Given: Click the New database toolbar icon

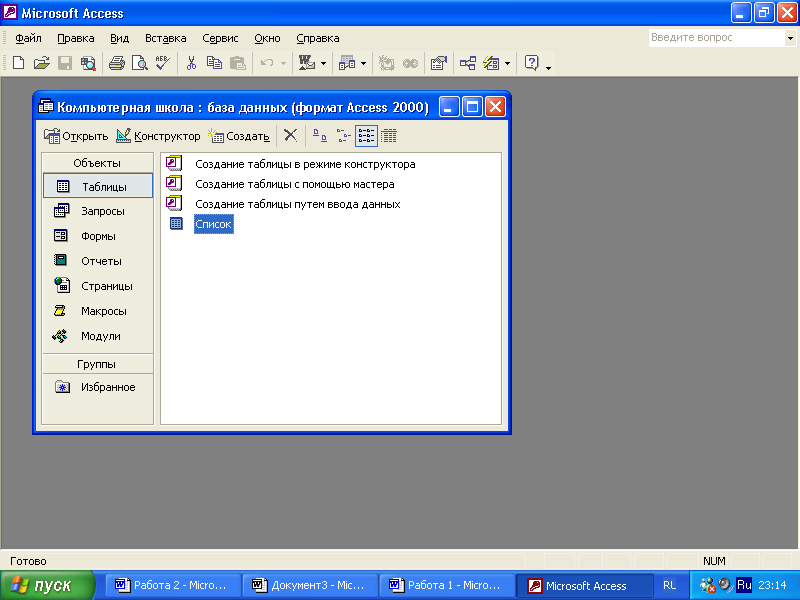Looking at the screenshot, I should coord(18,63).
